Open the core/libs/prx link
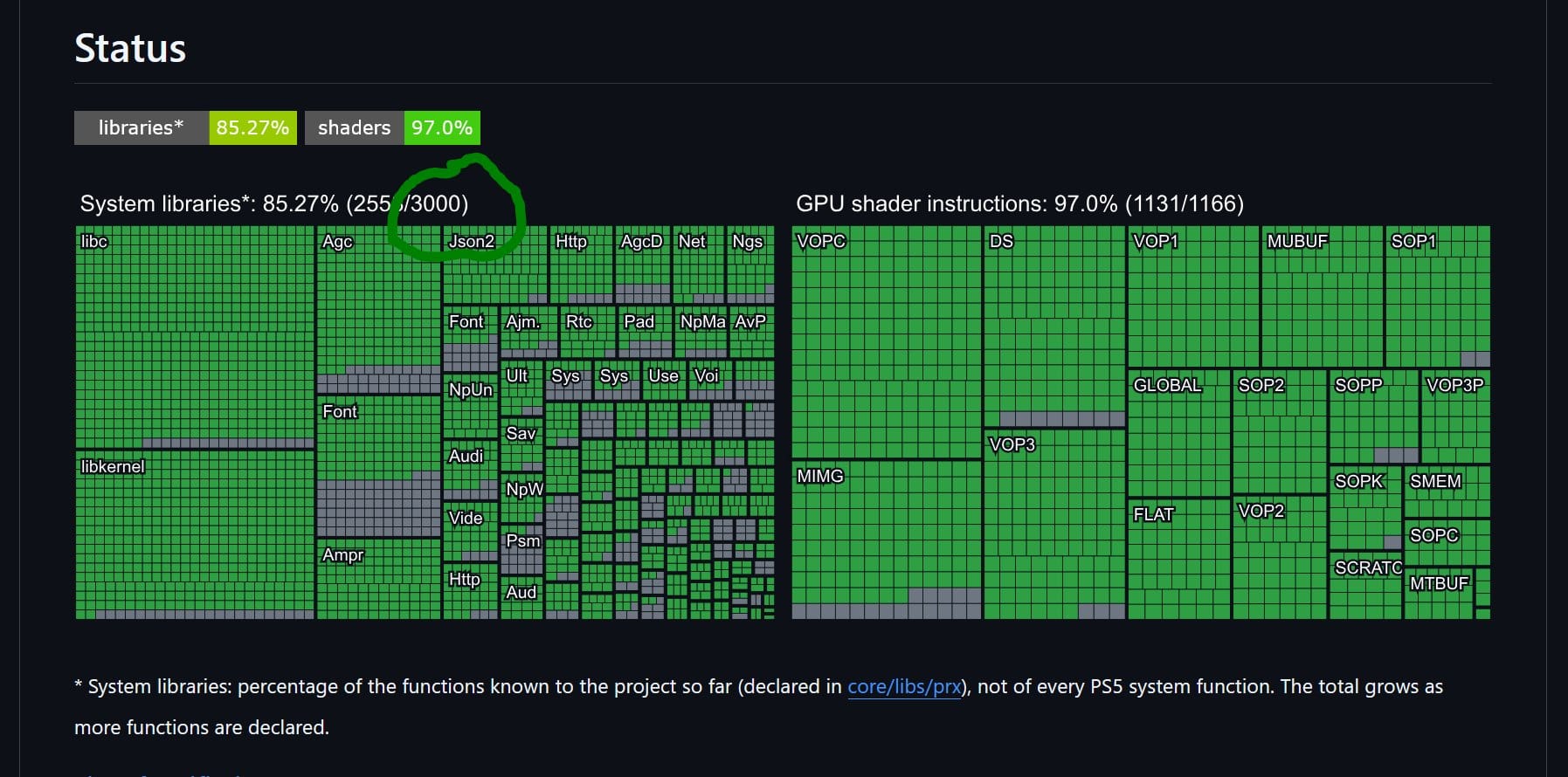Viewport: 1568px width, 777px height. tap(904, 687)
